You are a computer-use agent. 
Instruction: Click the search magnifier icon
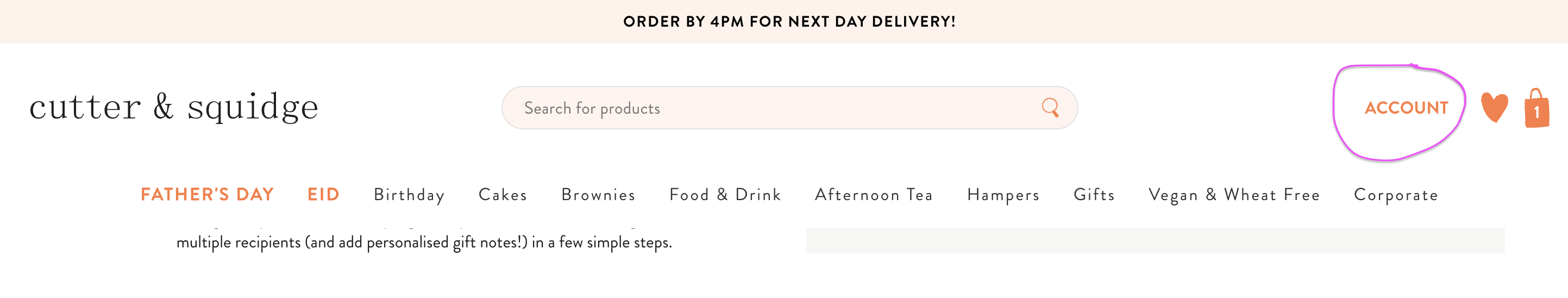1050,108
